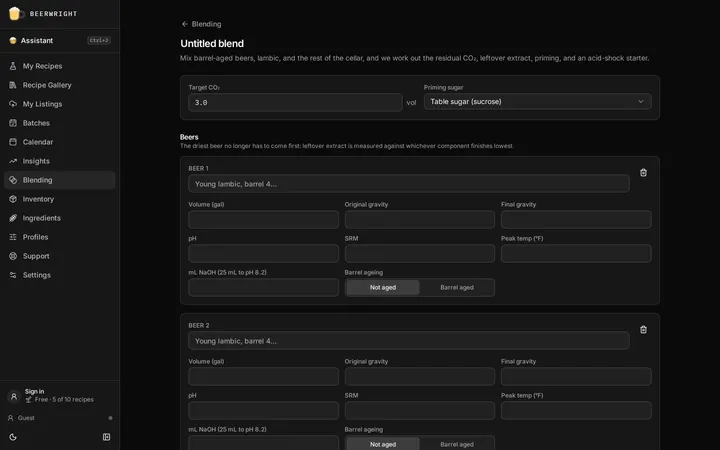The image size is (720, 450).
Task: Open the Inventory section
Action: pyautogui.click(x=60, y=199)
